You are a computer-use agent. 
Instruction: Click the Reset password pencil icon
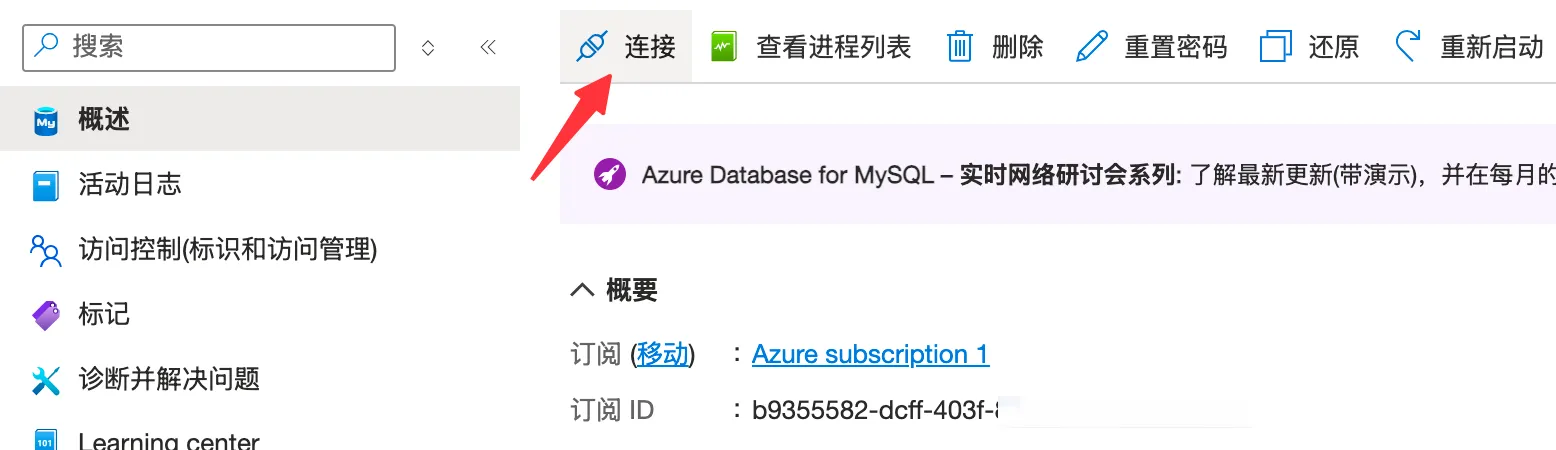pos(1091,46)
